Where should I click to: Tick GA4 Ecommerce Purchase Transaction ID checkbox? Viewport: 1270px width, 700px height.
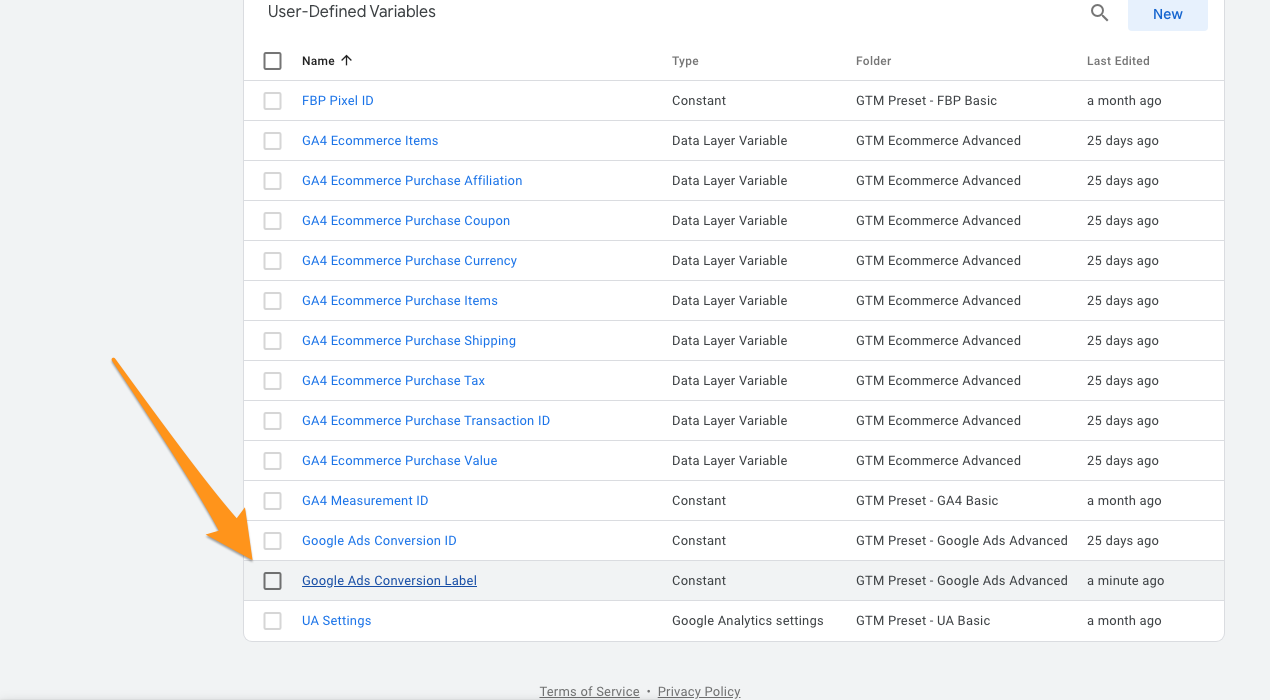(x=273, y=421)
